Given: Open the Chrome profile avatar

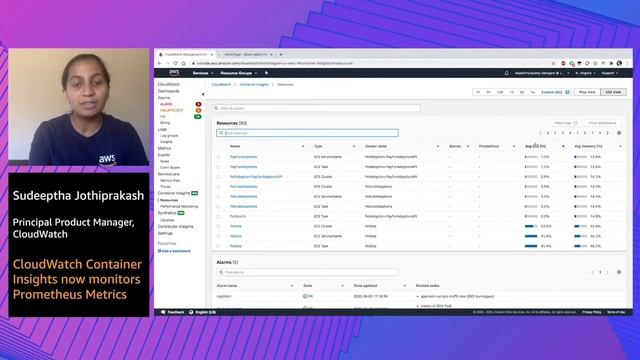Looking at the screenshot, I should [x=619, y=63].
